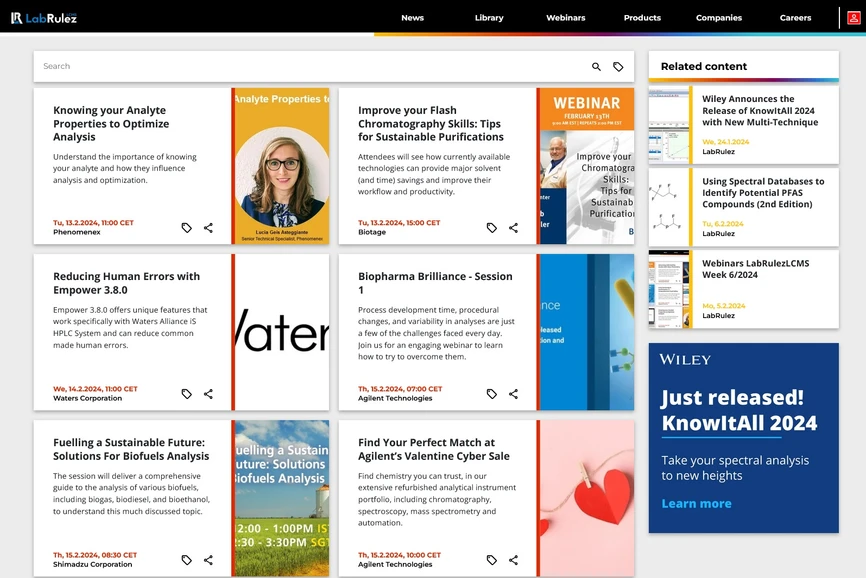This screenshot has height=578, width=866.
Task: Share the Fuelling a Sustainable Future webinar
Action: [208, 560]
